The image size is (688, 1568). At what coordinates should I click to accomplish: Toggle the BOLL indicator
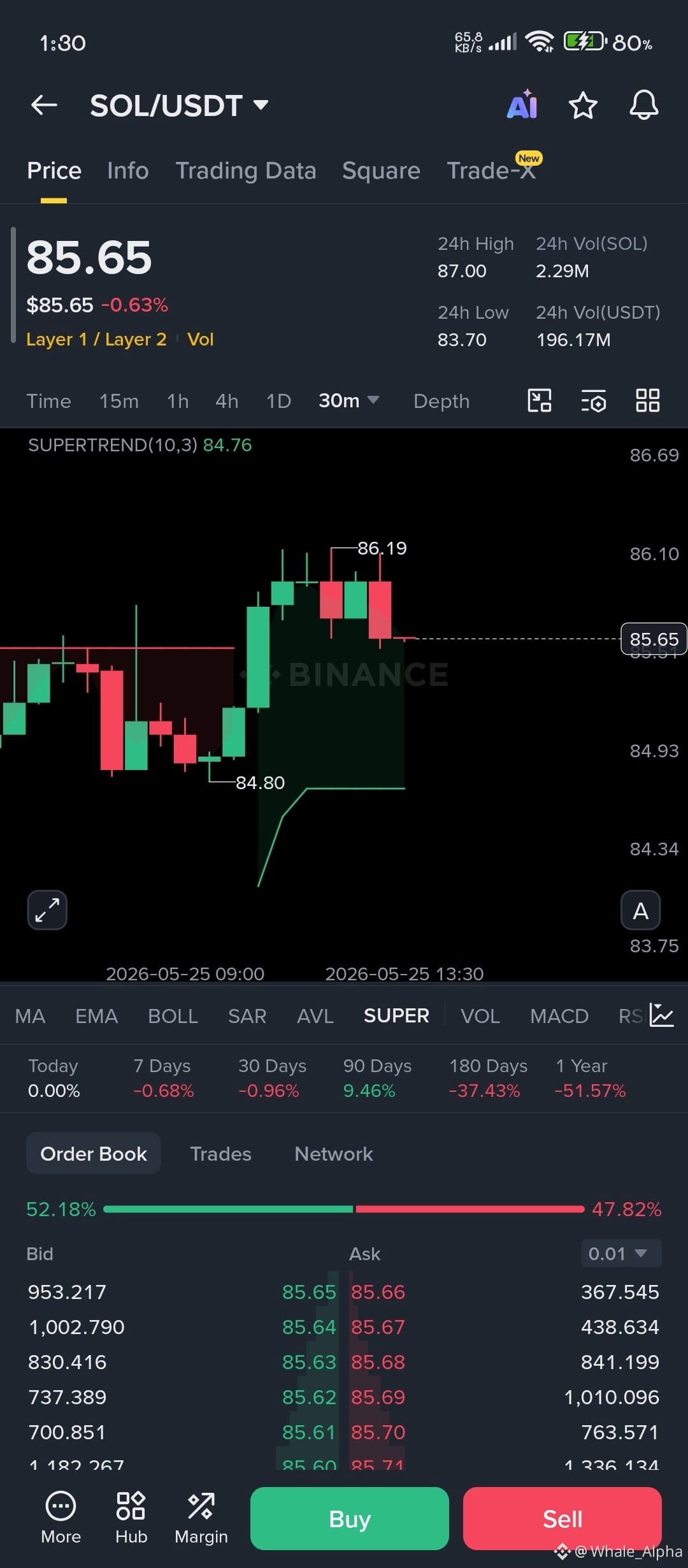[x=173, y=1016]
